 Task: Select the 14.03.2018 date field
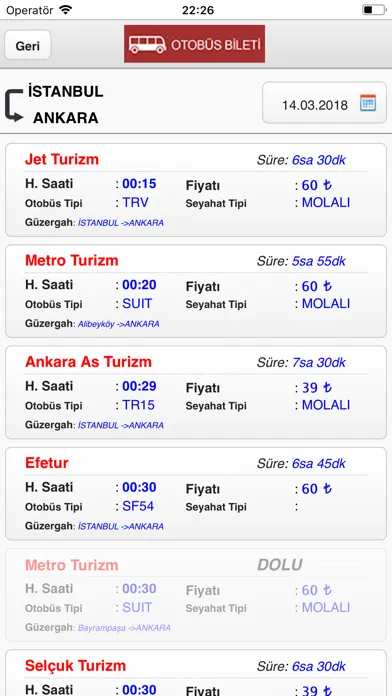pos(325,103)
